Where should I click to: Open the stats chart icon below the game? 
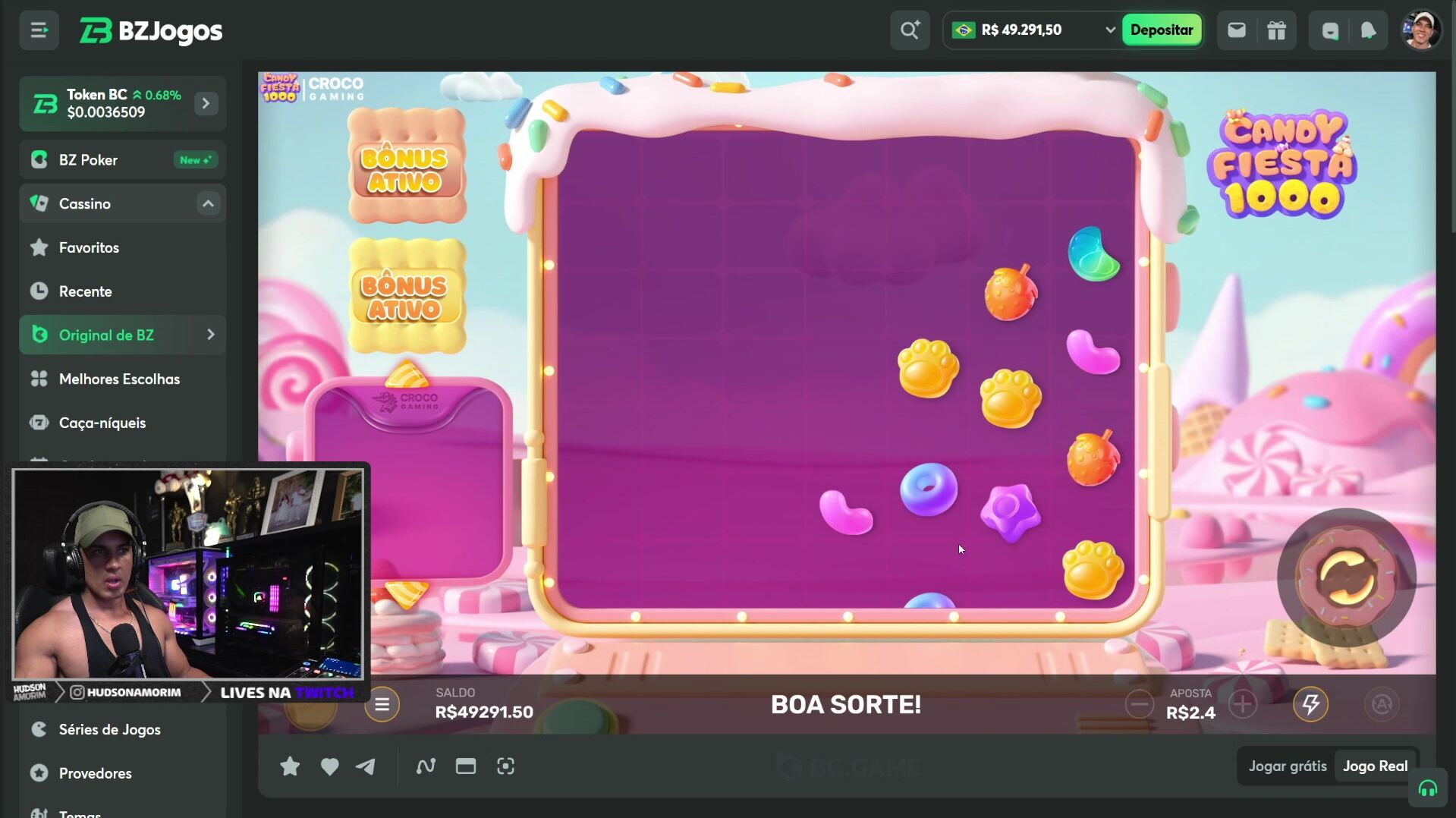pyautogui.click(x=426, y=766)
